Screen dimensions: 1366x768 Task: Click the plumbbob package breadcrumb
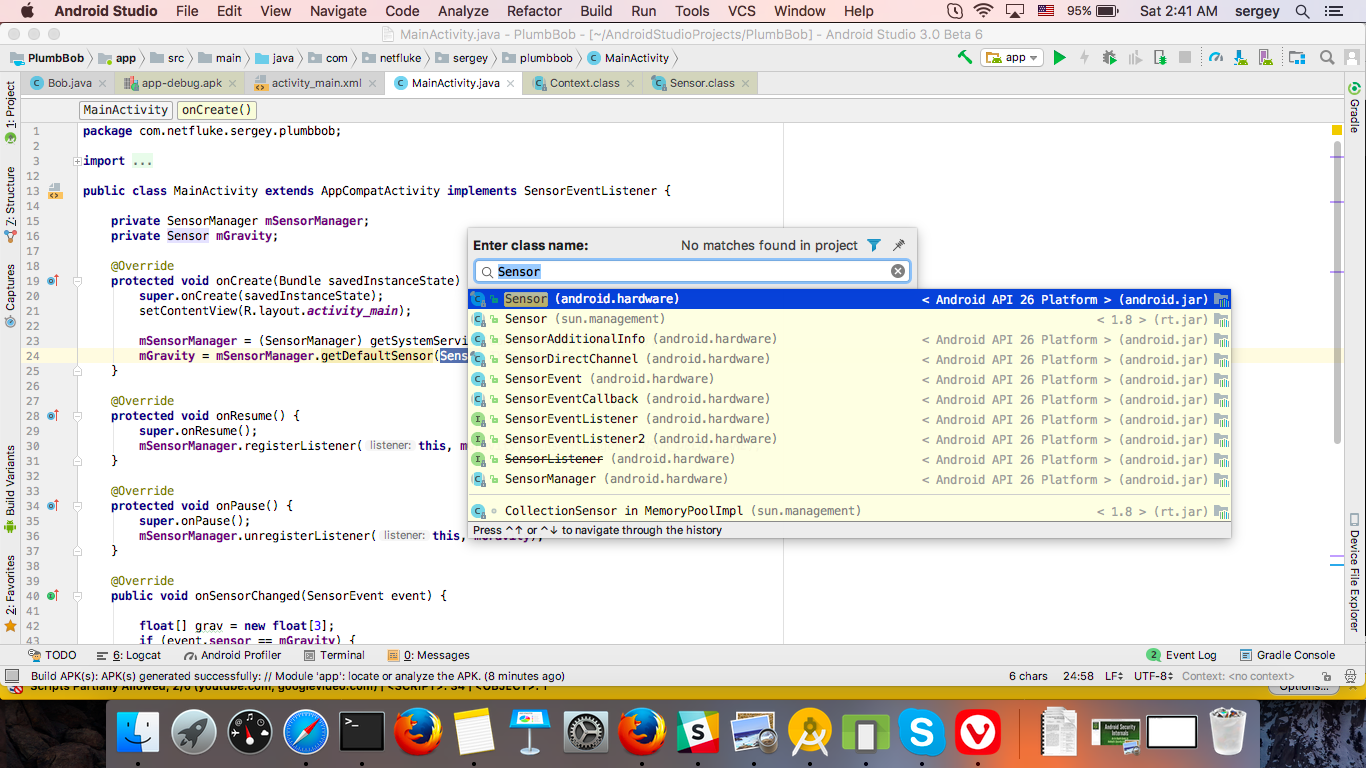[537, 58]
